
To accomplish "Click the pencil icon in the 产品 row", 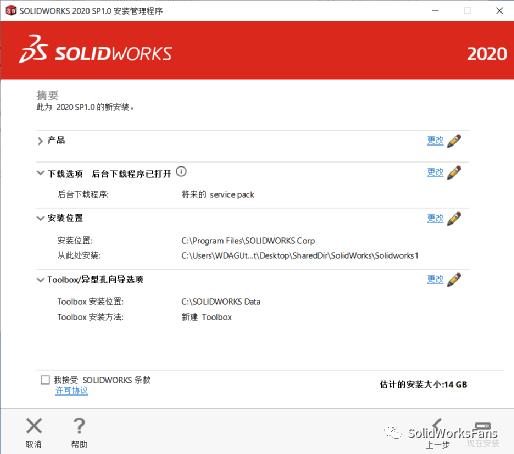I will point(454,141).
